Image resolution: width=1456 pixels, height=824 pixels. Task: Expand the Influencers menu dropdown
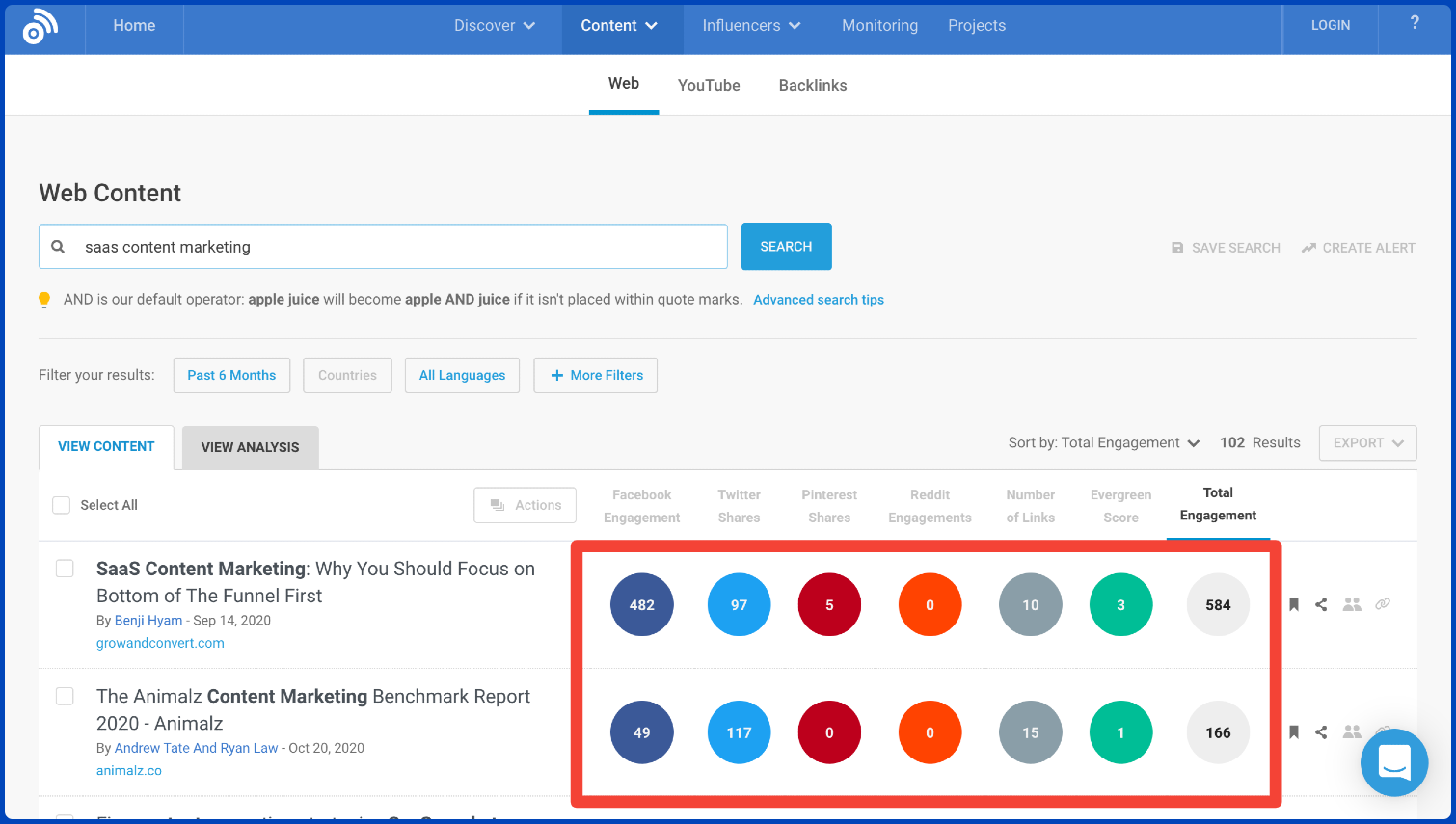[751, 26]
